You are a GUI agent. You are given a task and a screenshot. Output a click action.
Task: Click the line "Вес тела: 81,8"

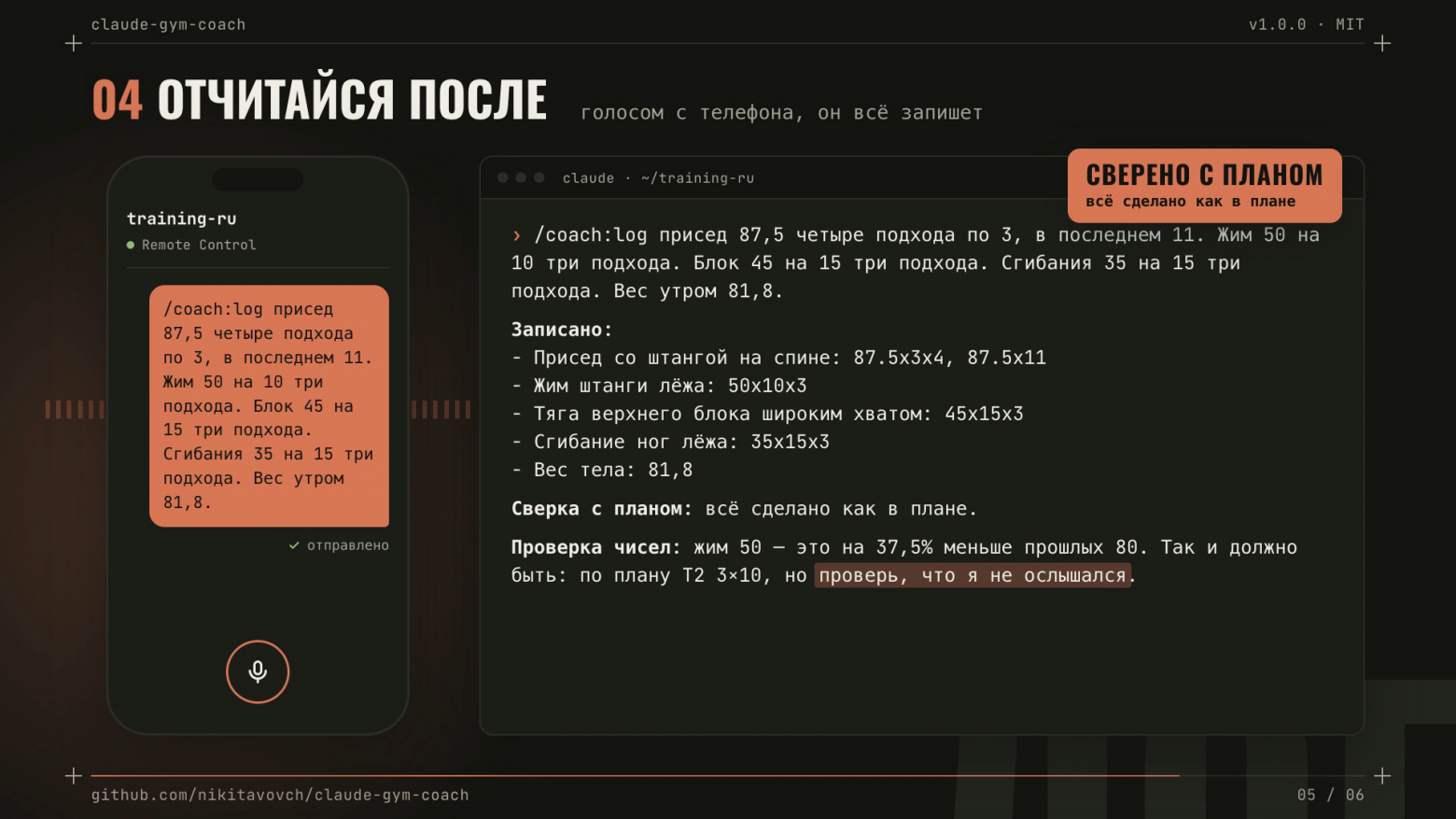tap(602, 470)
